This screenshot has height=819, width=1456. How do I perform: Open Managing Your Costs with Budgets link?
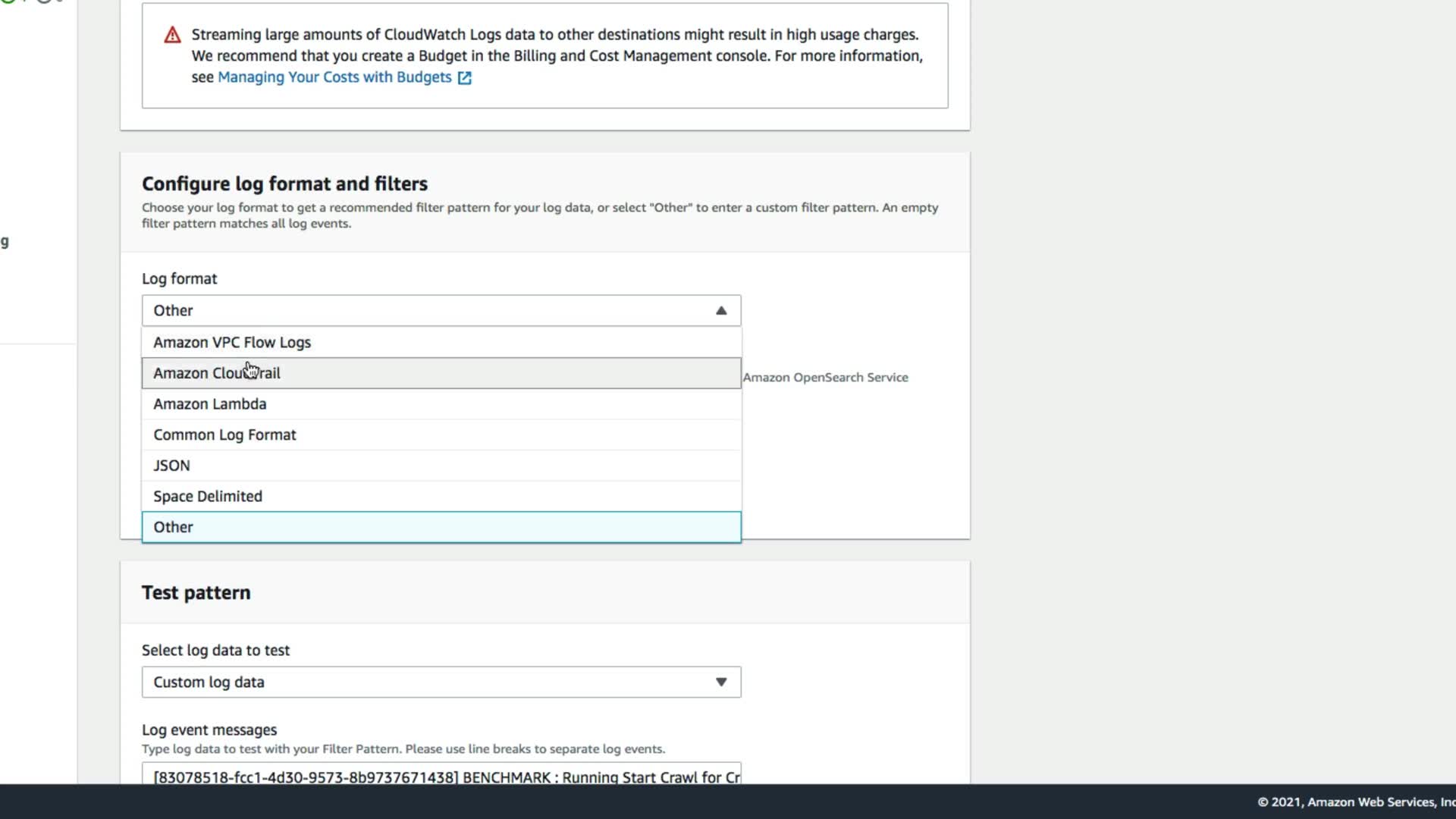[x=334, y=77]
